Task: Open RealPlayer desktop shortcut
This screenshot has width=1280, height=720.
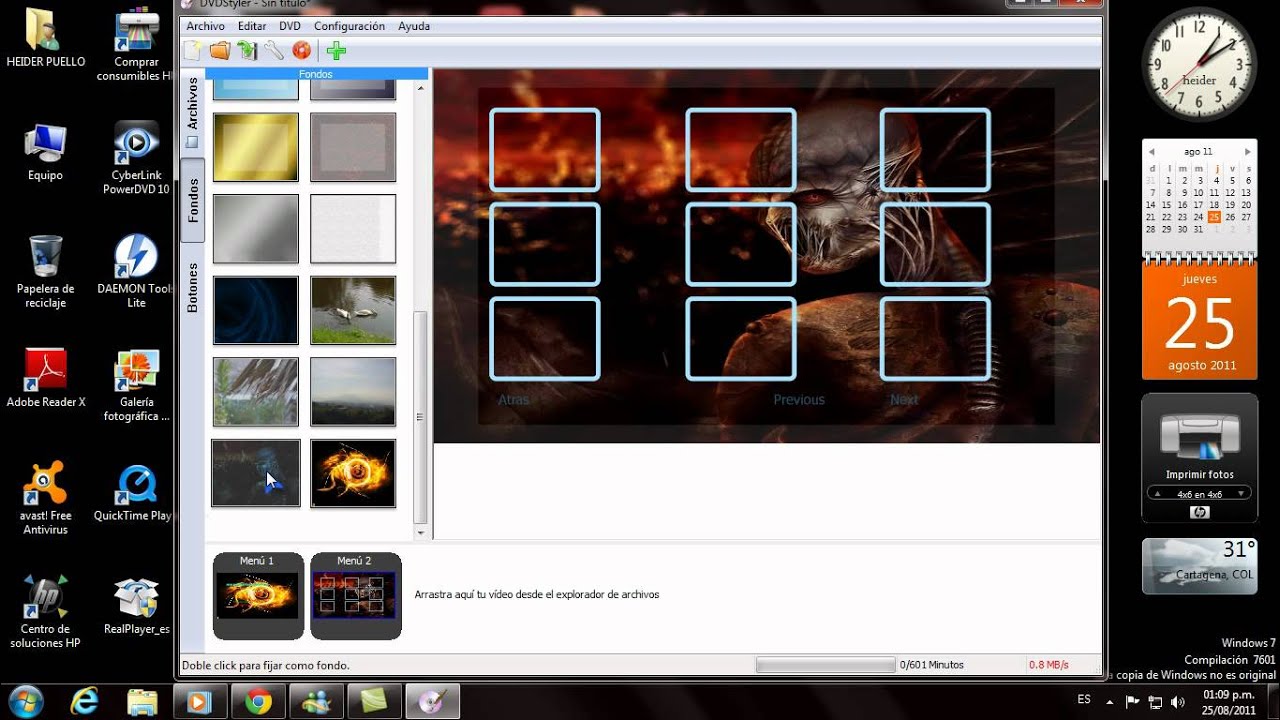Action: coord(137,606)
